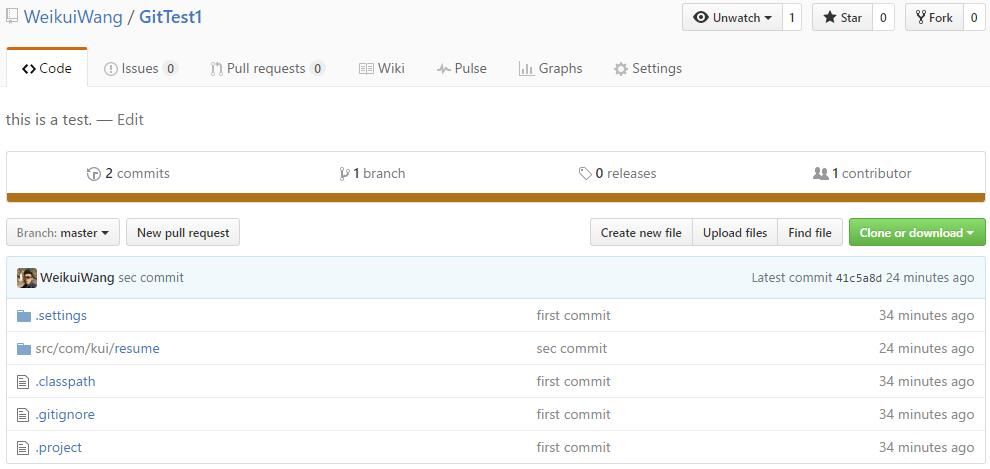Click the .project file icon
The width and height of the screenshot is (990, 469).
[x=24, y=448]
